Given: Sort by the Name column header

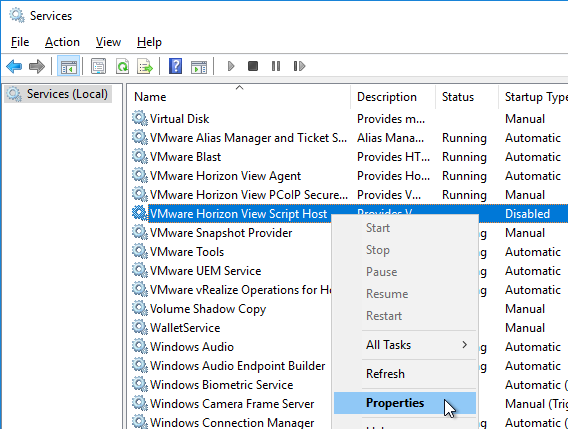Looking at the screenshot, I should click(x=239, y=97).
